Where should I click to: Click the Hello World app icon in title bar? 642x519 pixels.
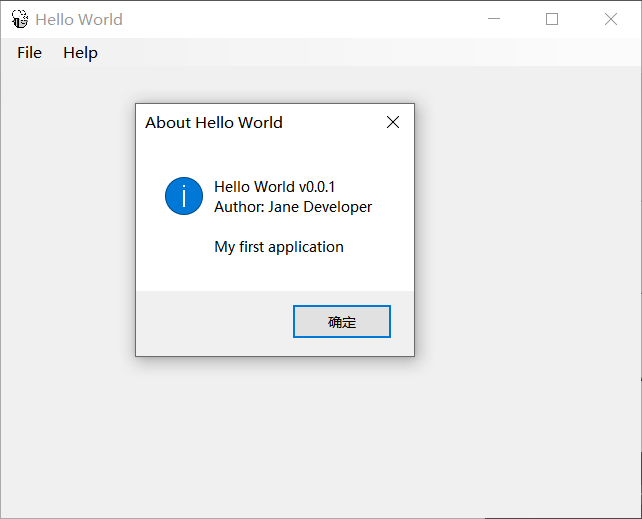coord(19,19)
